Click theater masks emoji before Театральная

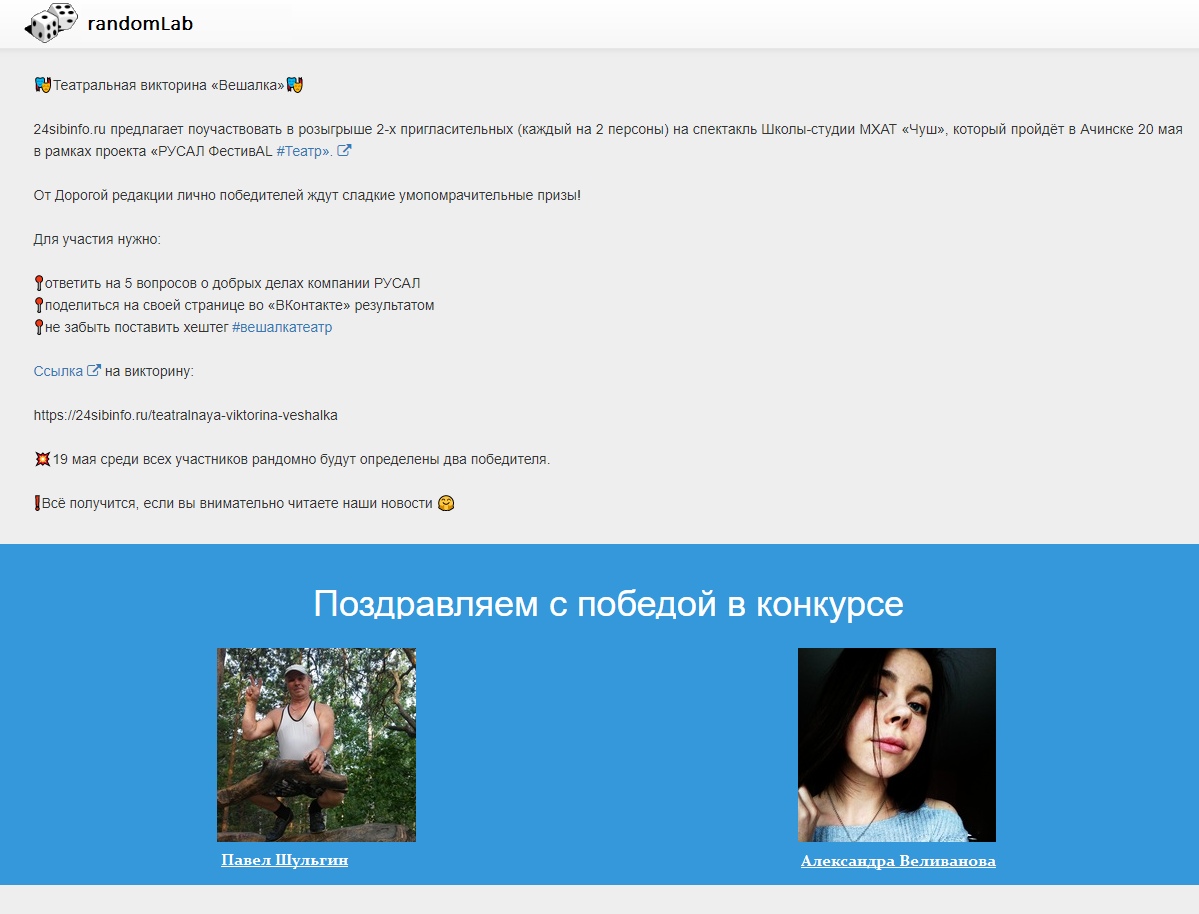(x=43, y=85)
